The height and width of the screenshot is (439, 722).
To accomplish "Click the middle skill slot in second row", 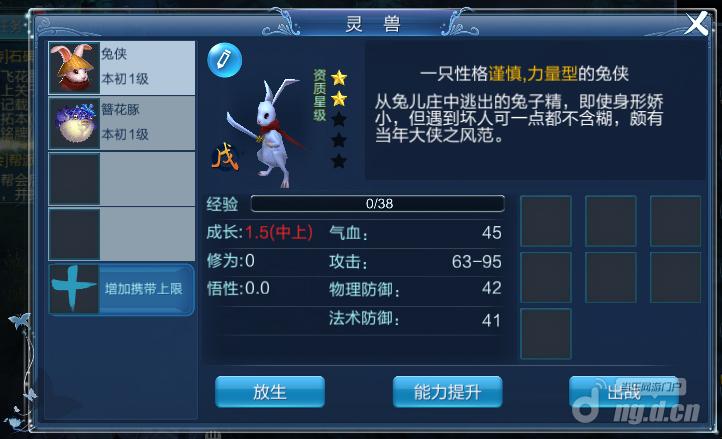I will pyautogui.click(x=611, y=277).
